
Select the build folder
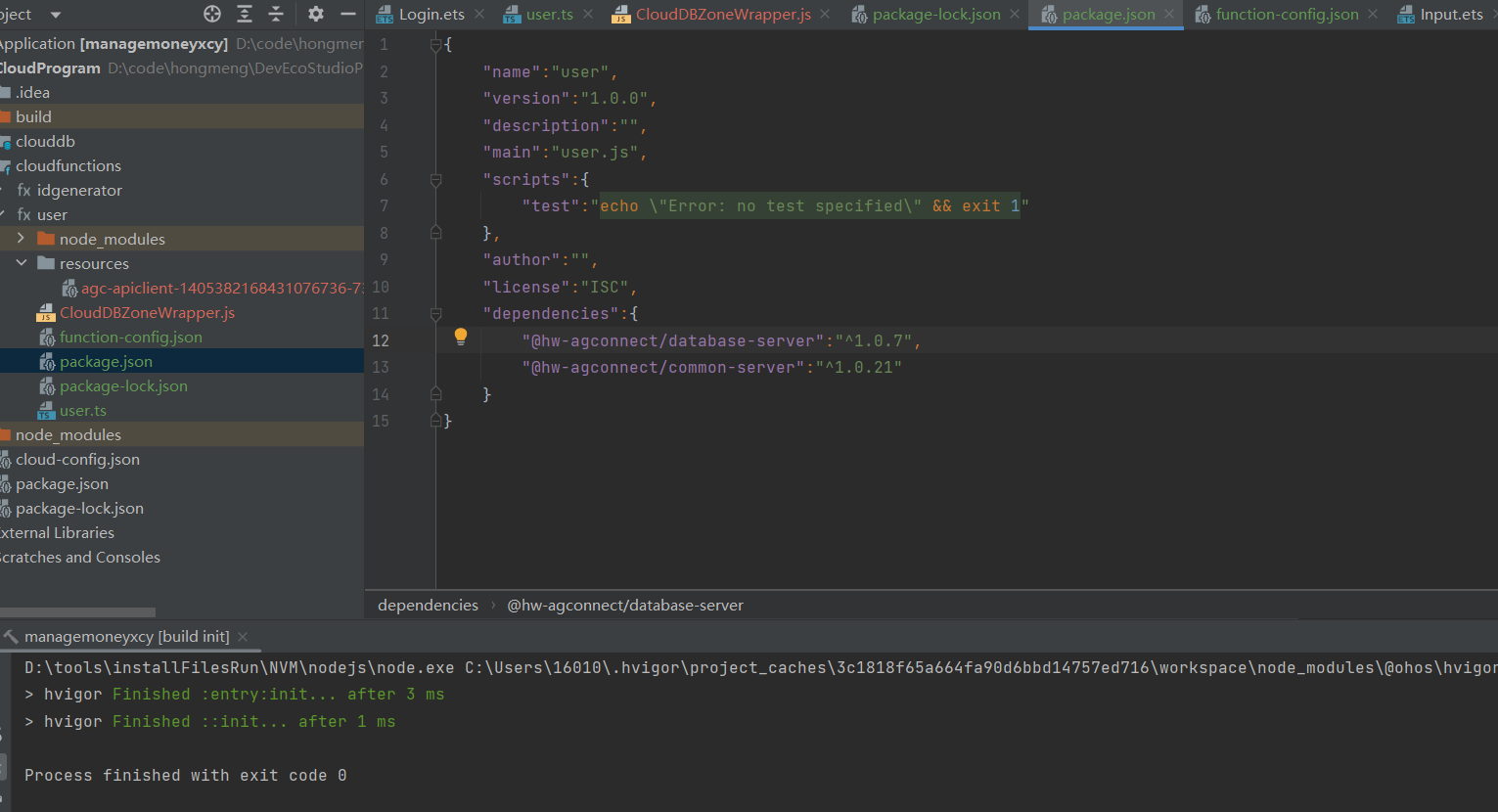(33, 116)
